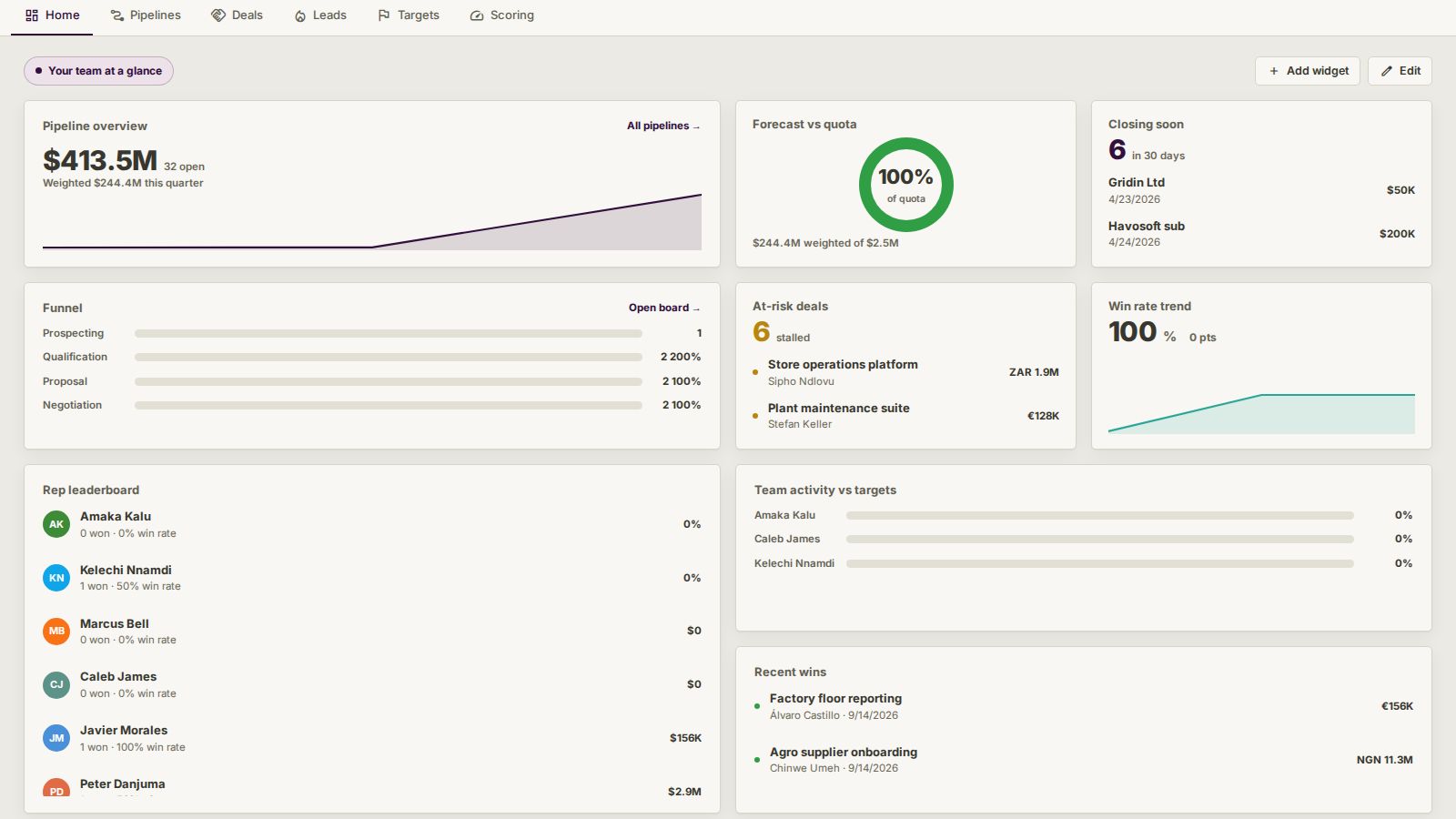This screenshot has height=819, width=1456.
Task: Click Caleb James in team activity
Action: (x=787, y=539)
